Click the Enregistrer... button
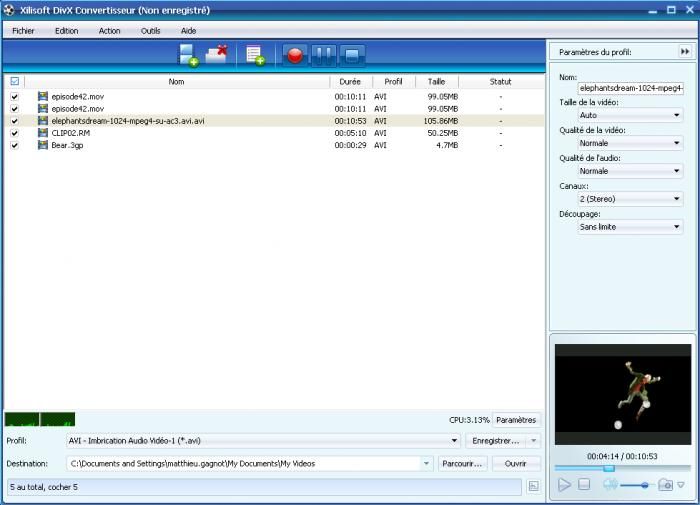 [x=496, y=441]
